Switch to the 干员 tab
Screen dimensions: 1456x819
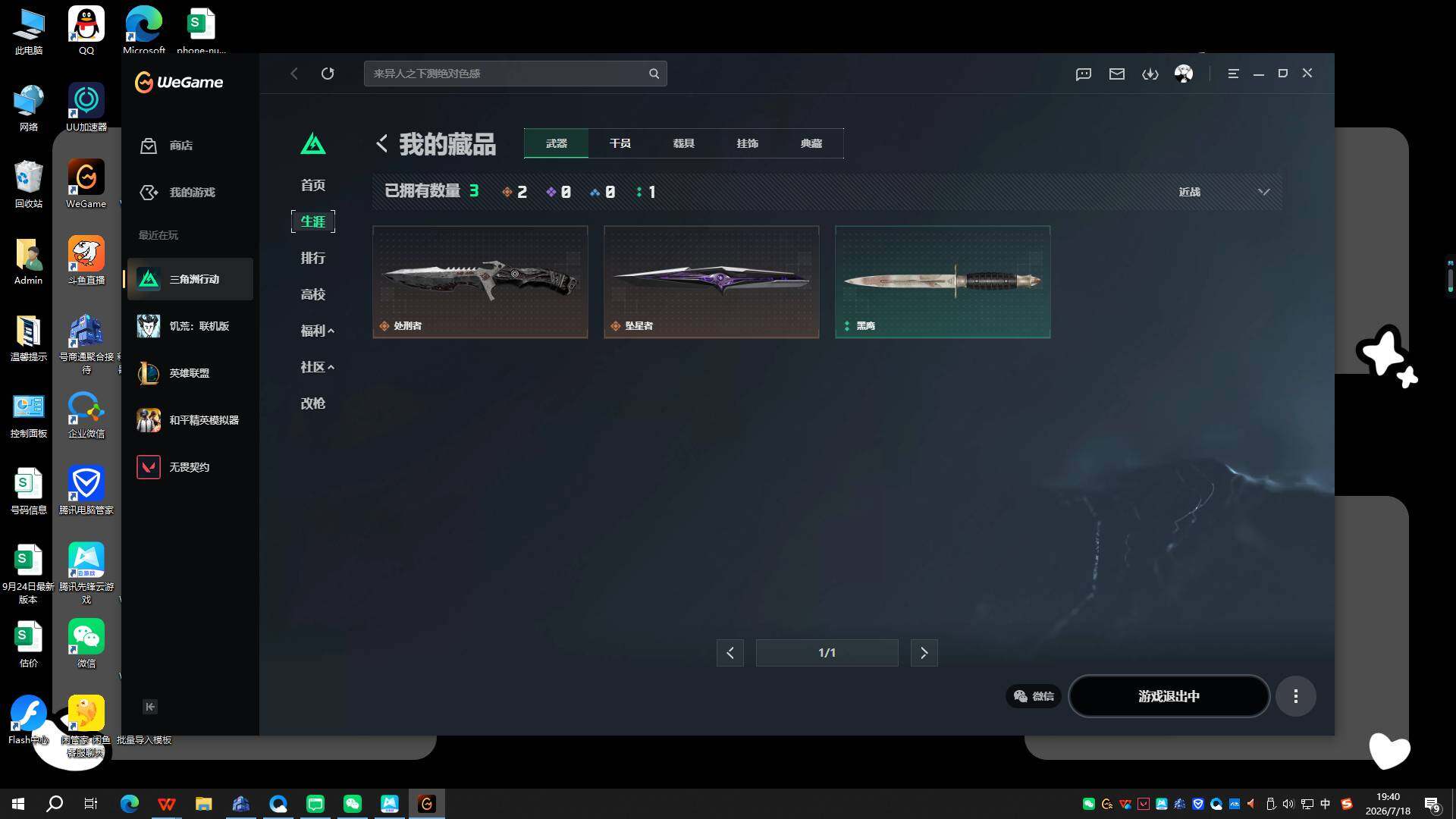click(x=620, y=143)
